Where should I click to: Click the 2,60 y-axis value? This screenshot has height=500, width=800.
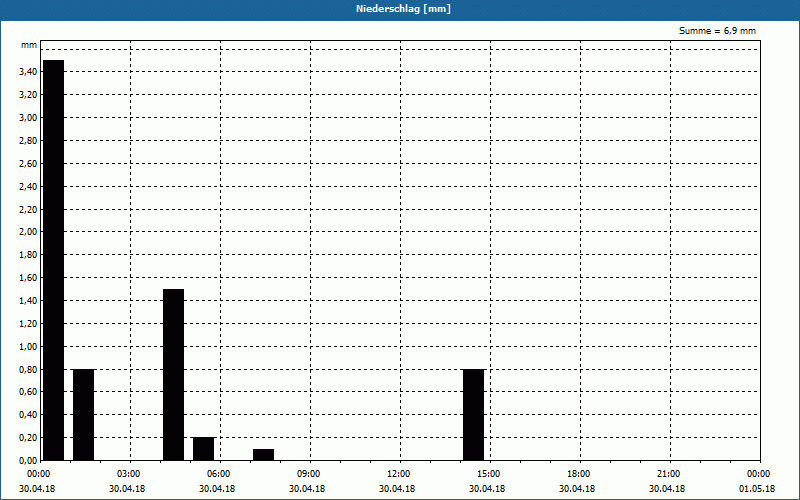pos(28,164)
